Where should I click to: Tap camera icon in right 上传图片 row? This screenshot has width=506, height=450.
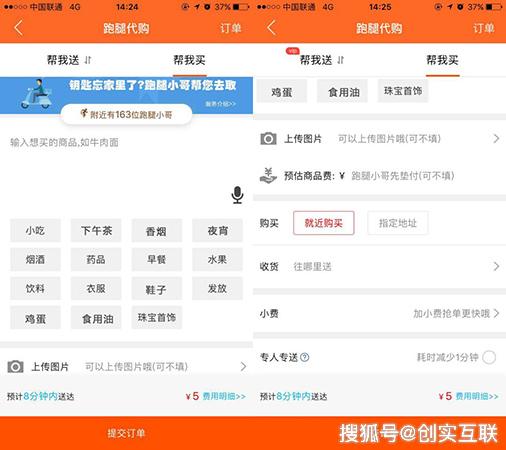[x=268, y=138]
